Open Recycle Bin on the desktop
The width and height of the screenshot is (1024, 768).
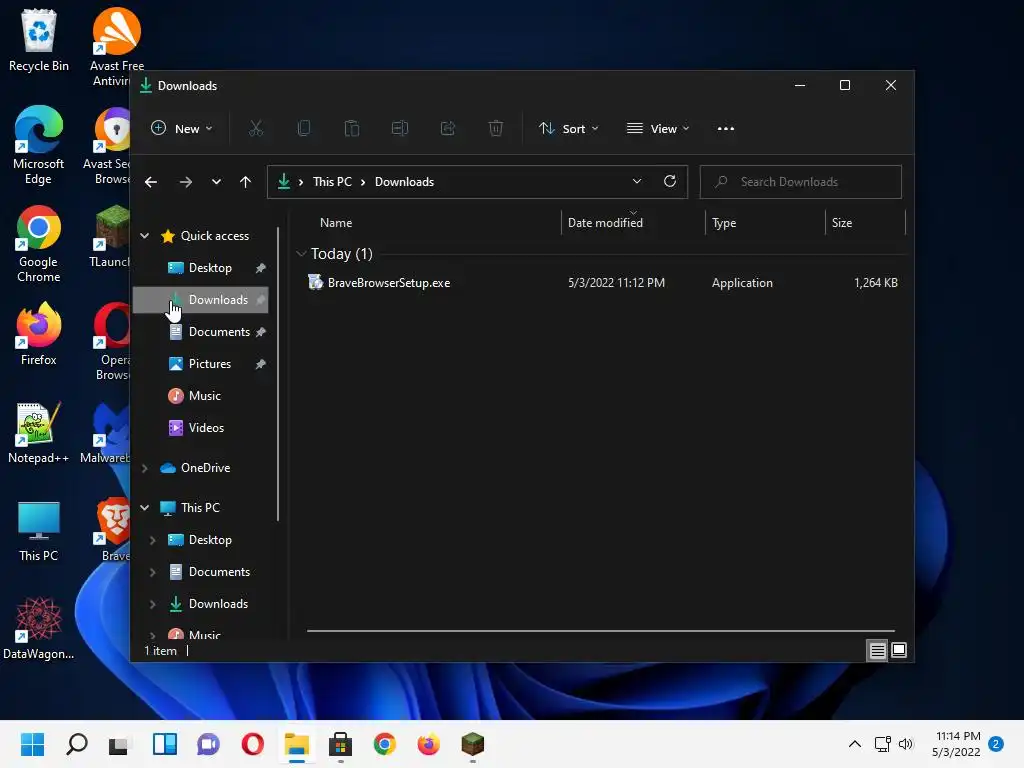coord(39,40)
